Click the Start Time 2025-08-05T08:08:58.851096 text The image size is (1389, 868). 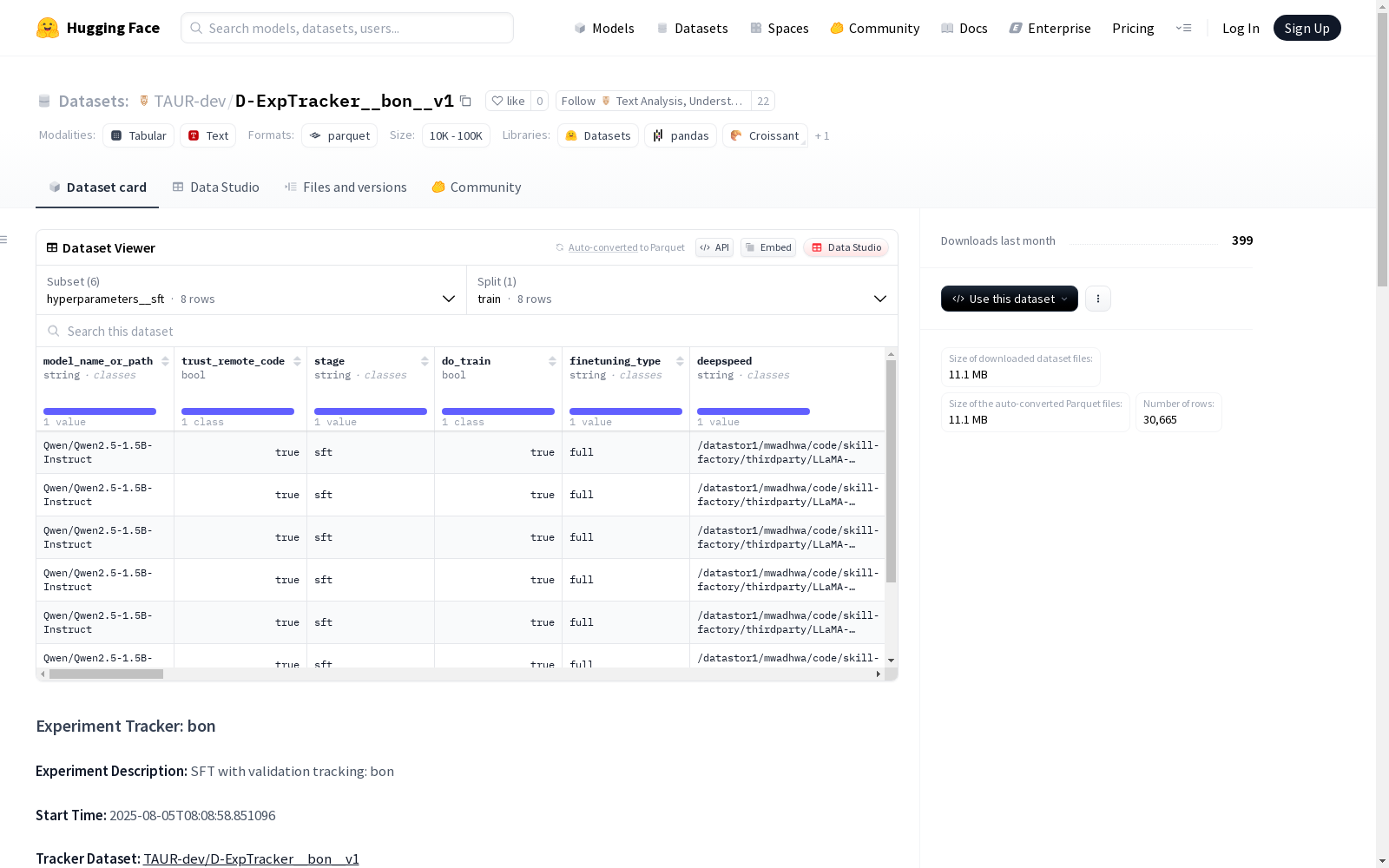tap(192, 815)
